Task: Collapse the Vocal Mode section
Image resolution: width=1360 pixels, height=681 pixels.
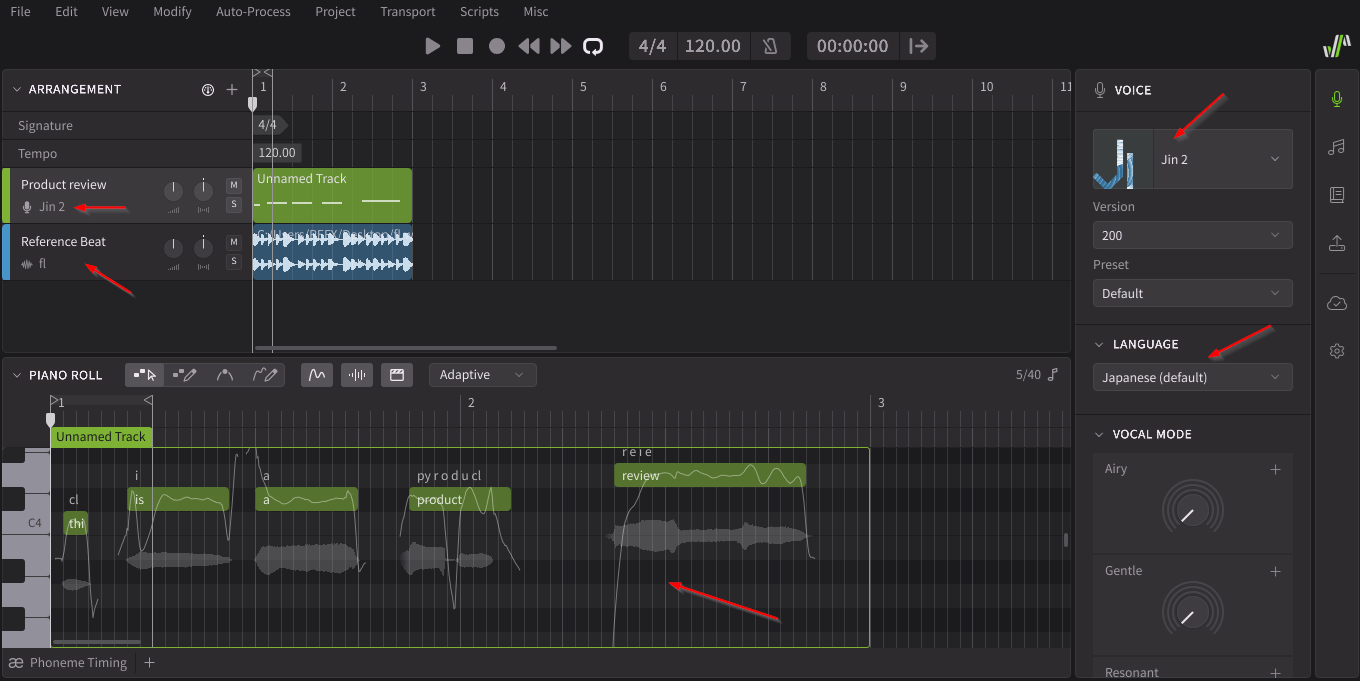Action: tap(1099, 434)
